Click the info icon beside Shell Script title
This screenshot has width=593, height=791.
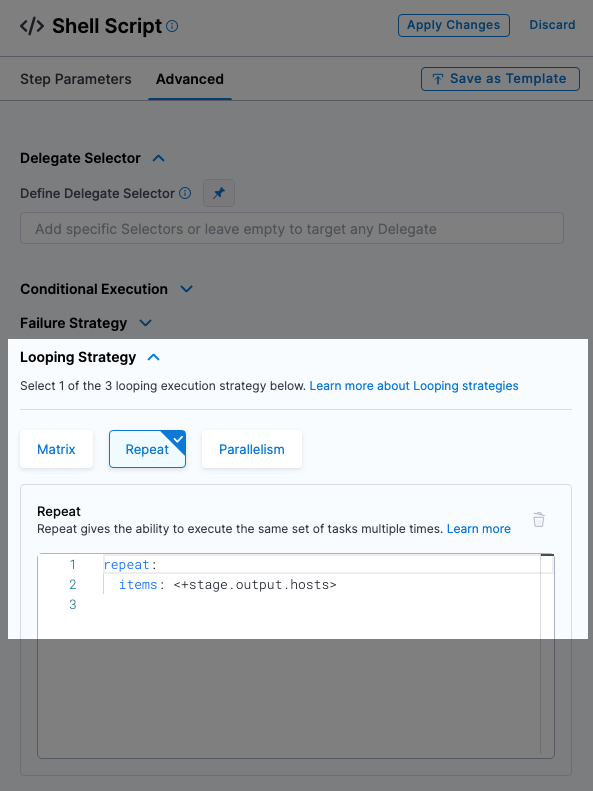tap(172, 26)
